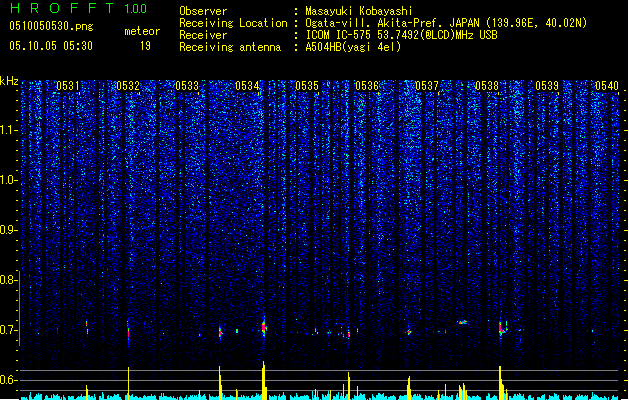
Task: Select the 1.0 kHz axis label
Action: tap(9, 180)
